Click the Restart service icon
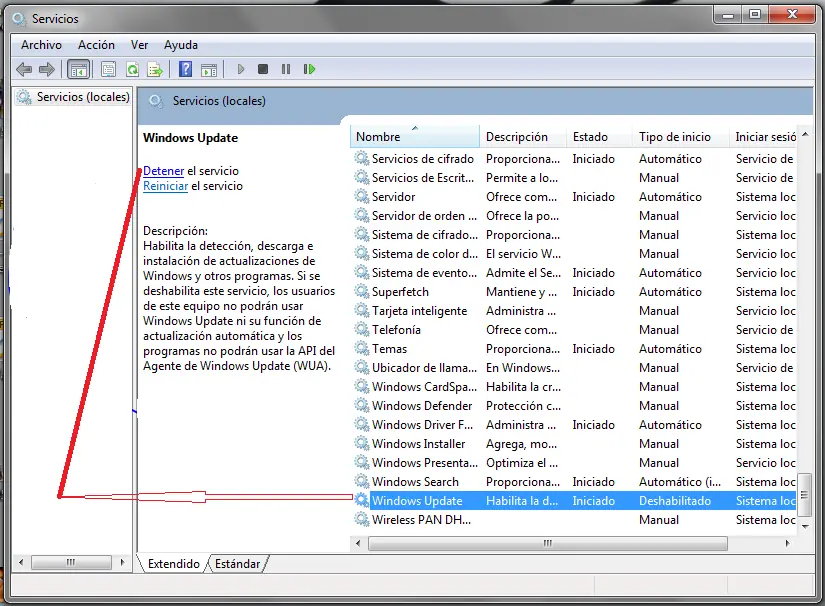 (x=309, y=69)
